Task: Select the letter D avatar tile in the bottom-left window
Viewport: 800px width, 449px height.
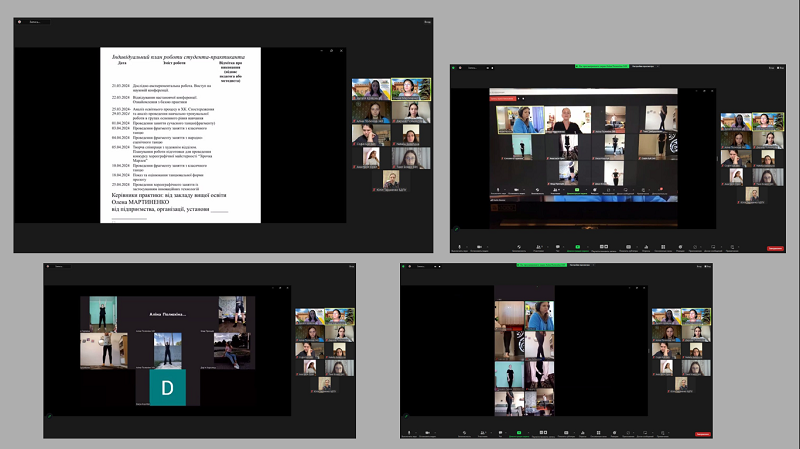Action: pos(167,386)
